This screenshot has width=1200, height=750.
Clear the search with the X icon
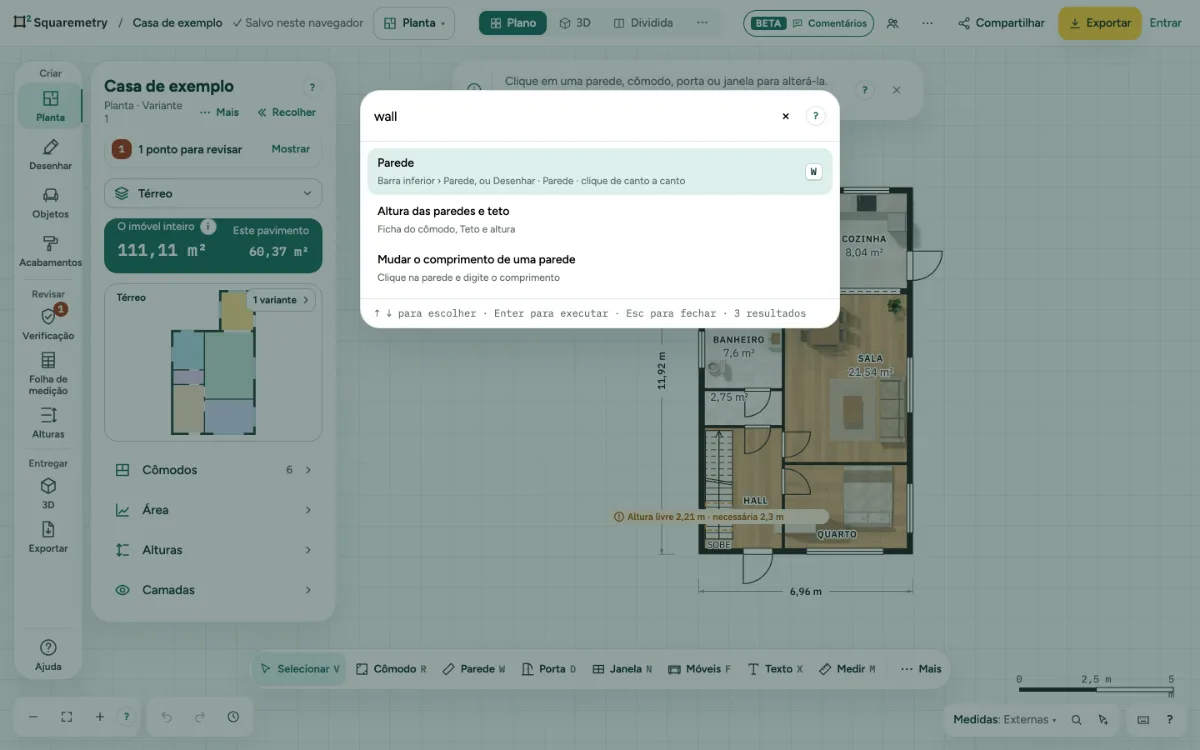[786, 116]
